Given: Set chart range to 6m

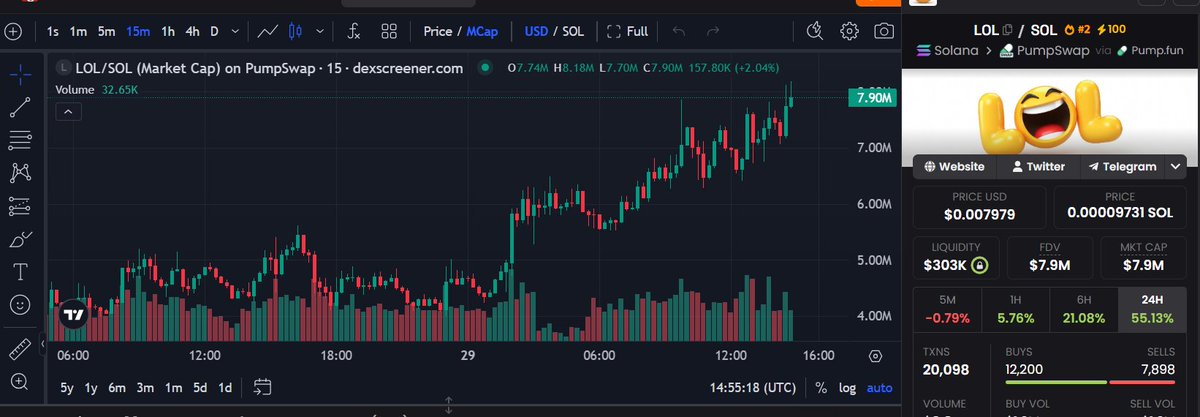Looking at the screenshot, I should click(118, 387).
